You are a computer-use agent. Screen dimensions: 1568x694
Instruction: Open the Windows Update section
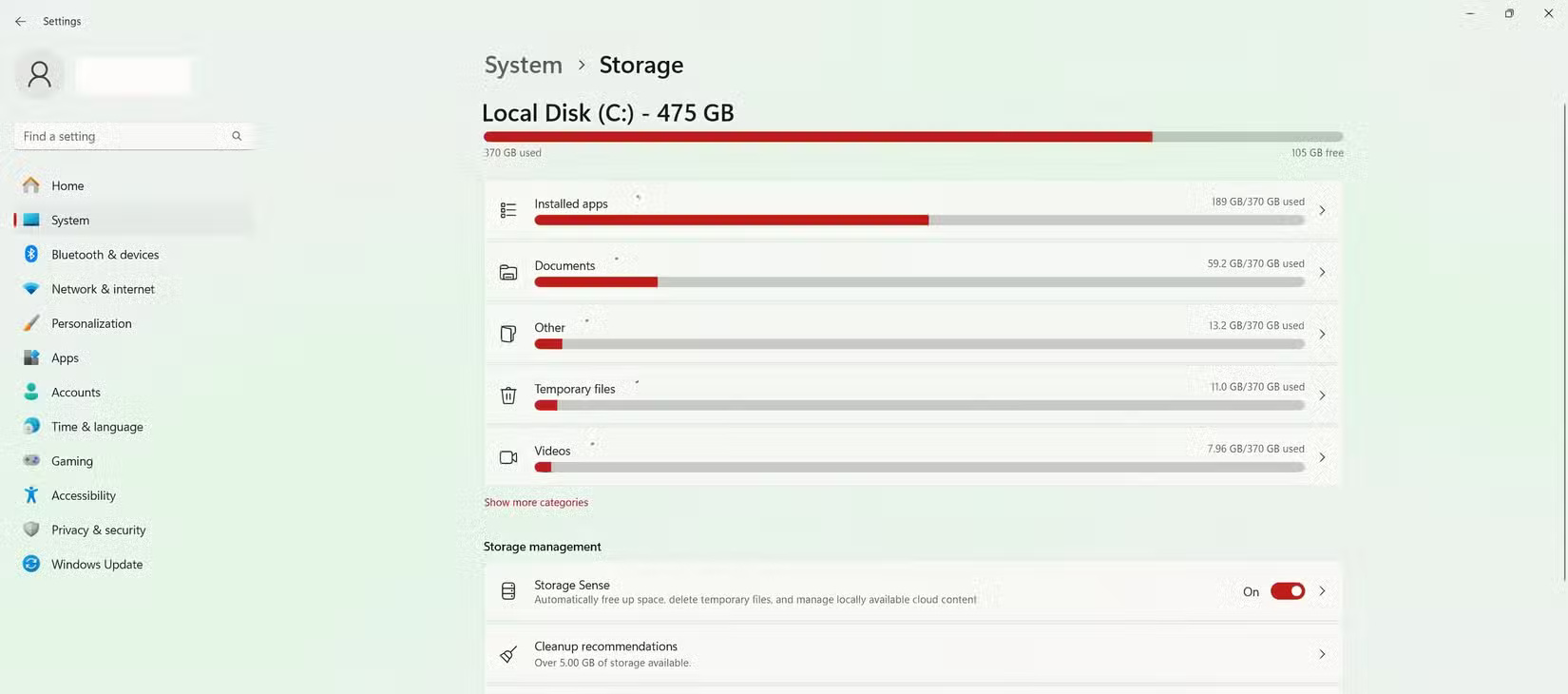point(95,564)
